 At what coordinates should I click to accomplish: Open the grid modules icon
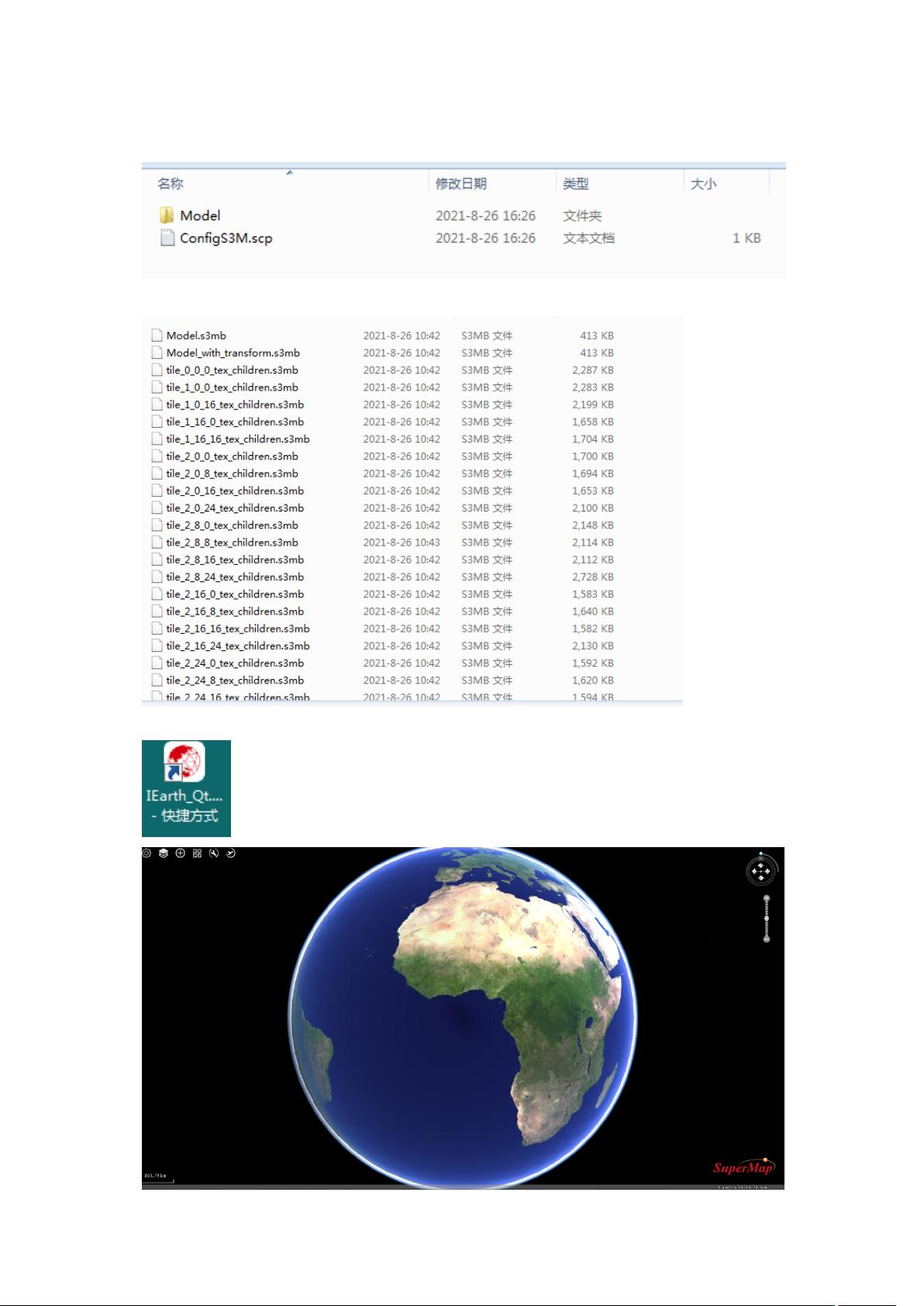click(x=197, y=853)
